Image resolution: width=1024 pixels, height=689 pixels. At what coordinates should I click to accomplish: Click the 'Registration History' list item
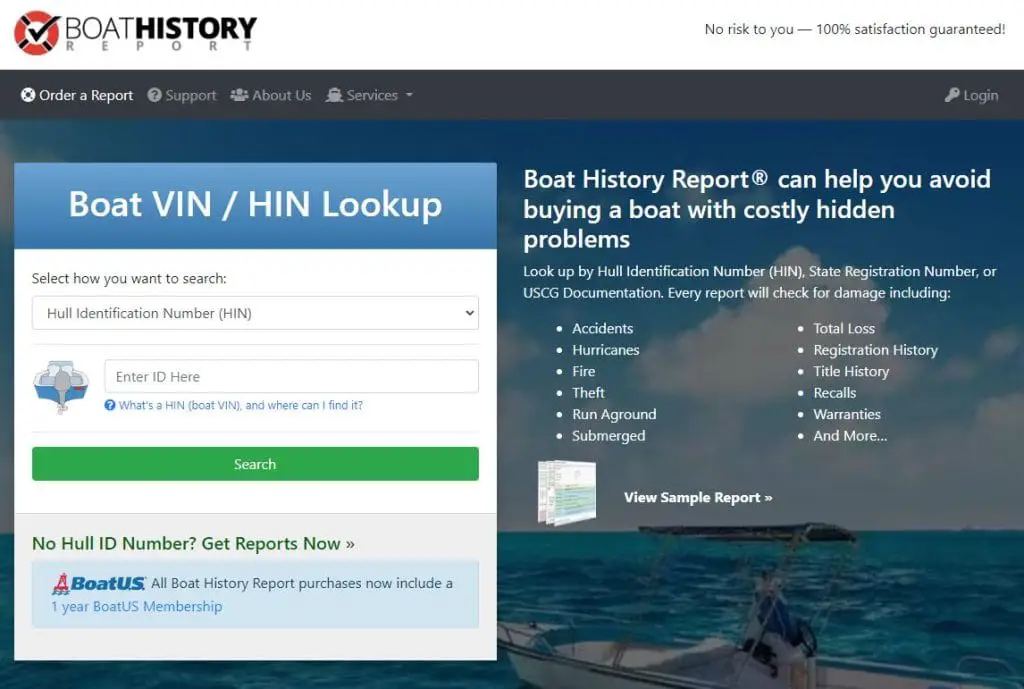(876, 350)
